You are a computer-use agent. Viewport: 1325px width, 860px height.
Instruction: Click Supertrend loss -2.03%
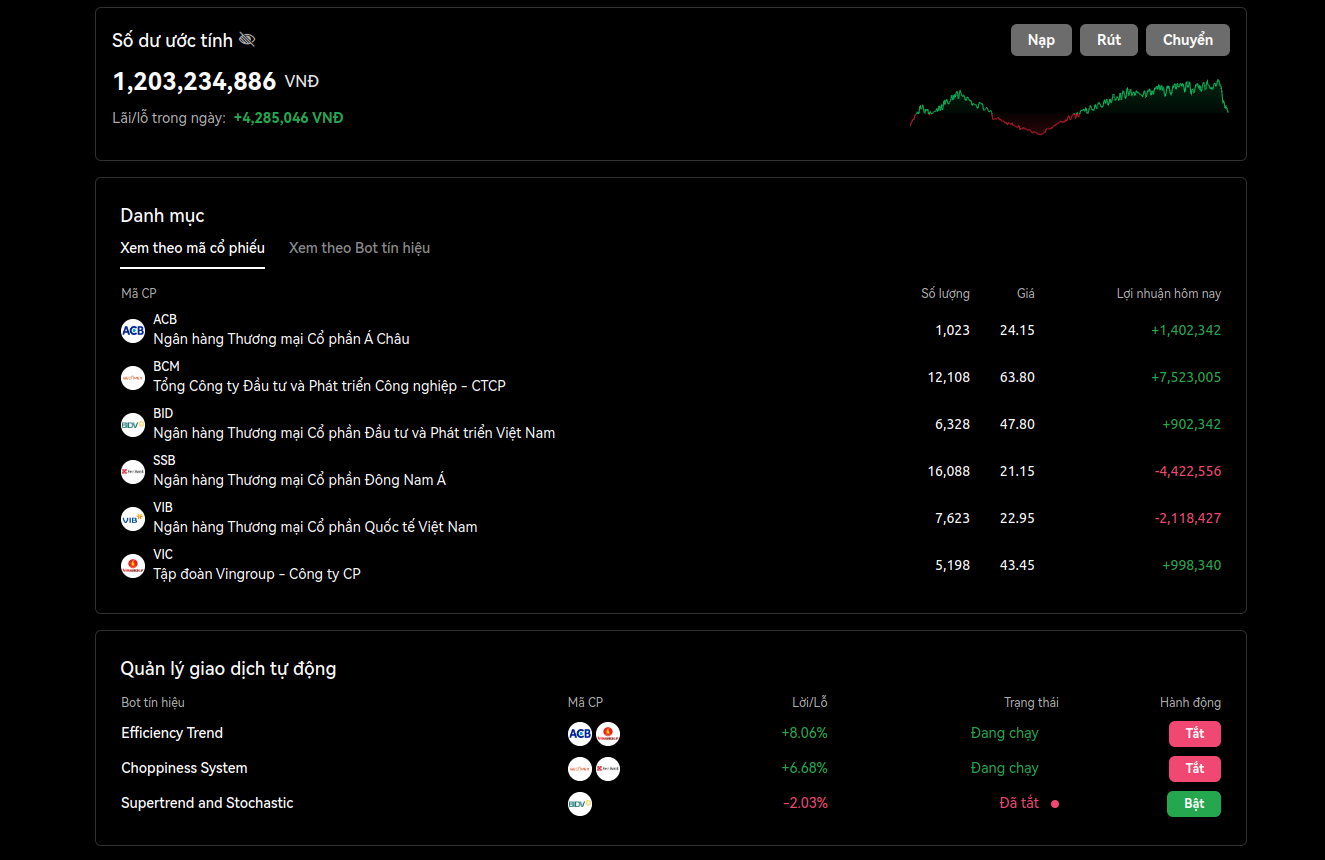coord(806,803)
